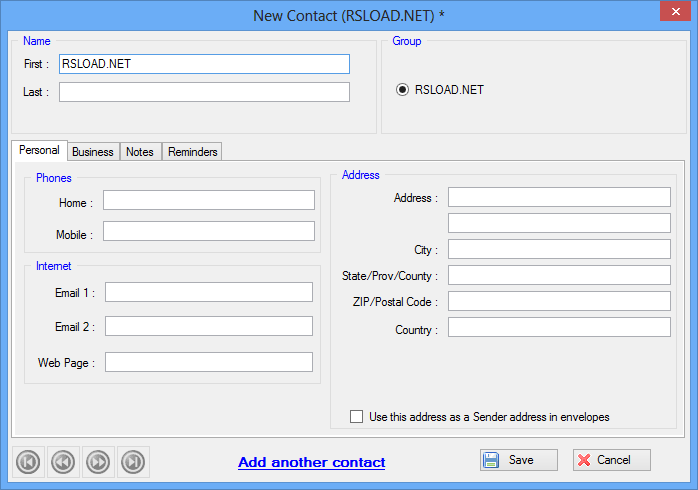
Task: Click the Mobile phone field
Action: 209,231
